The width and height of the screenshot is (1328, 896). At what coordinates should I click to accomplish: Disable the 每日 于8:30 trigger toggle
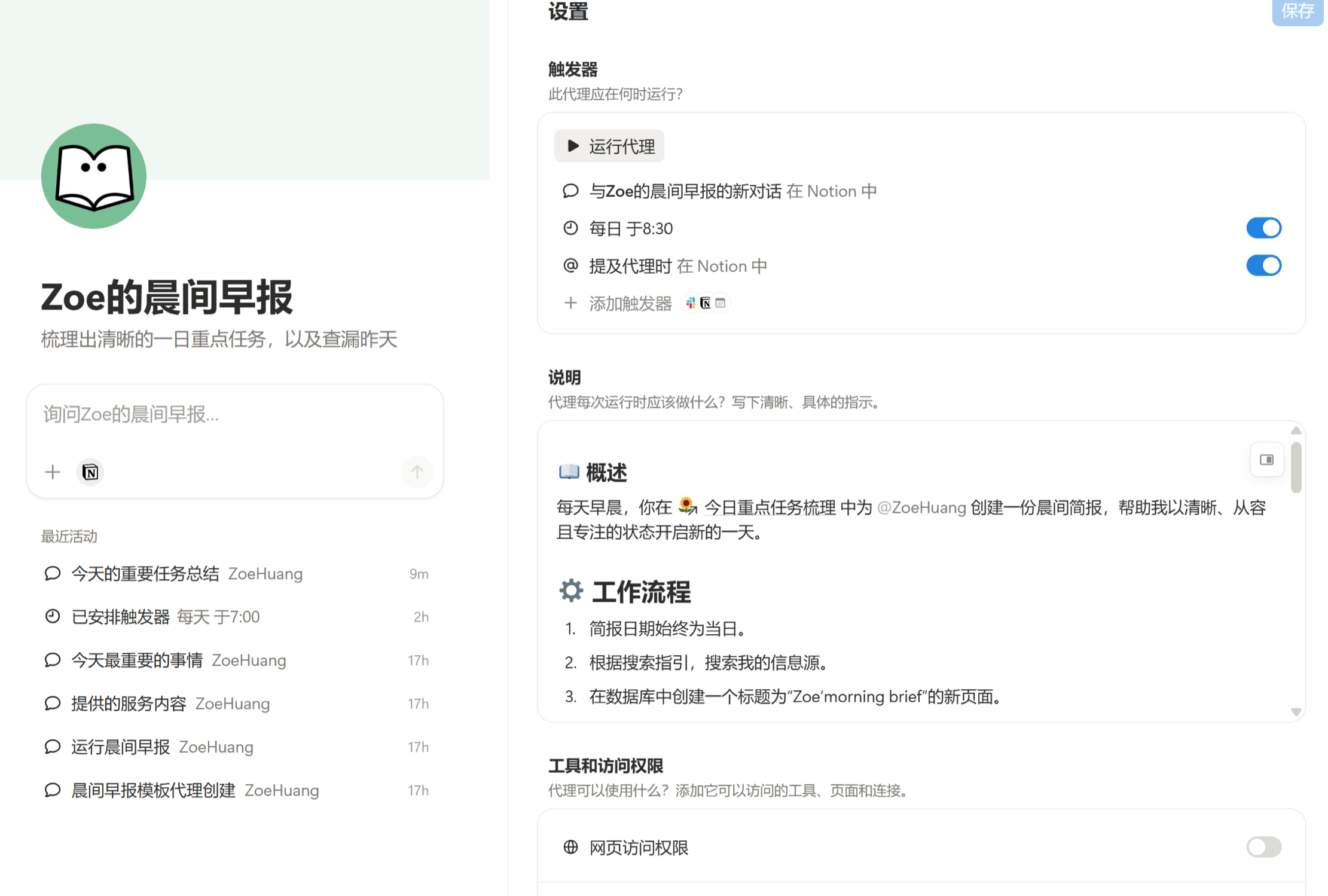pyautogui.click(x=1263, y=228)
